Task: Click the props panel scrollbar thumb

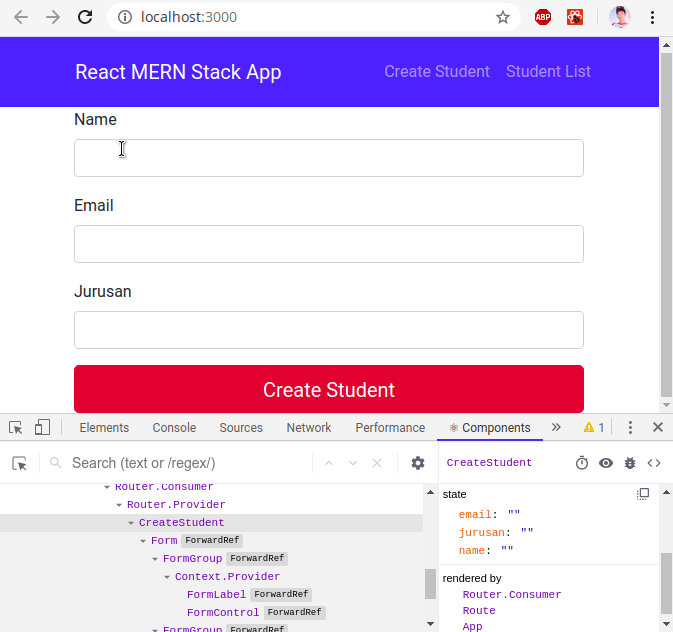Action: pos(666,583)
